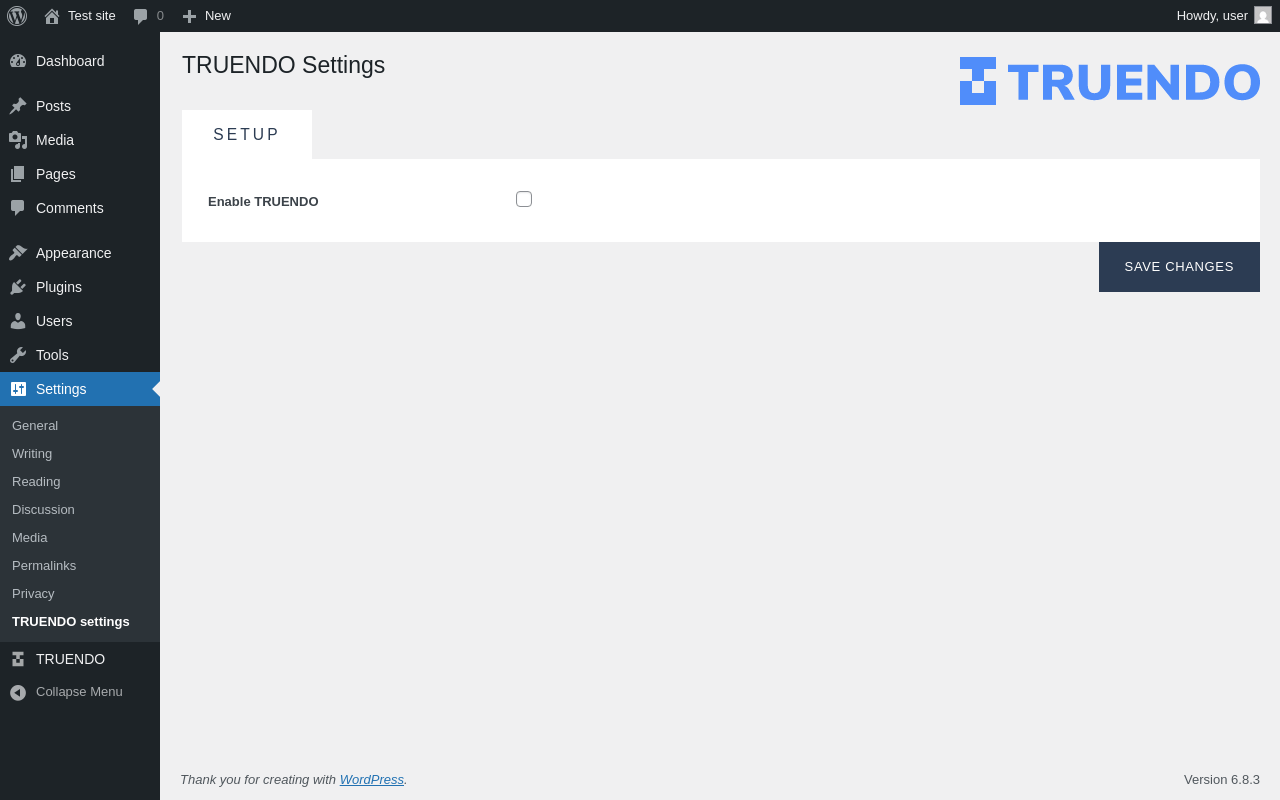The height and width of the screenshot is (800, 1280).
Task: Click the user avatar icon
Action: tap(1263, 16)
